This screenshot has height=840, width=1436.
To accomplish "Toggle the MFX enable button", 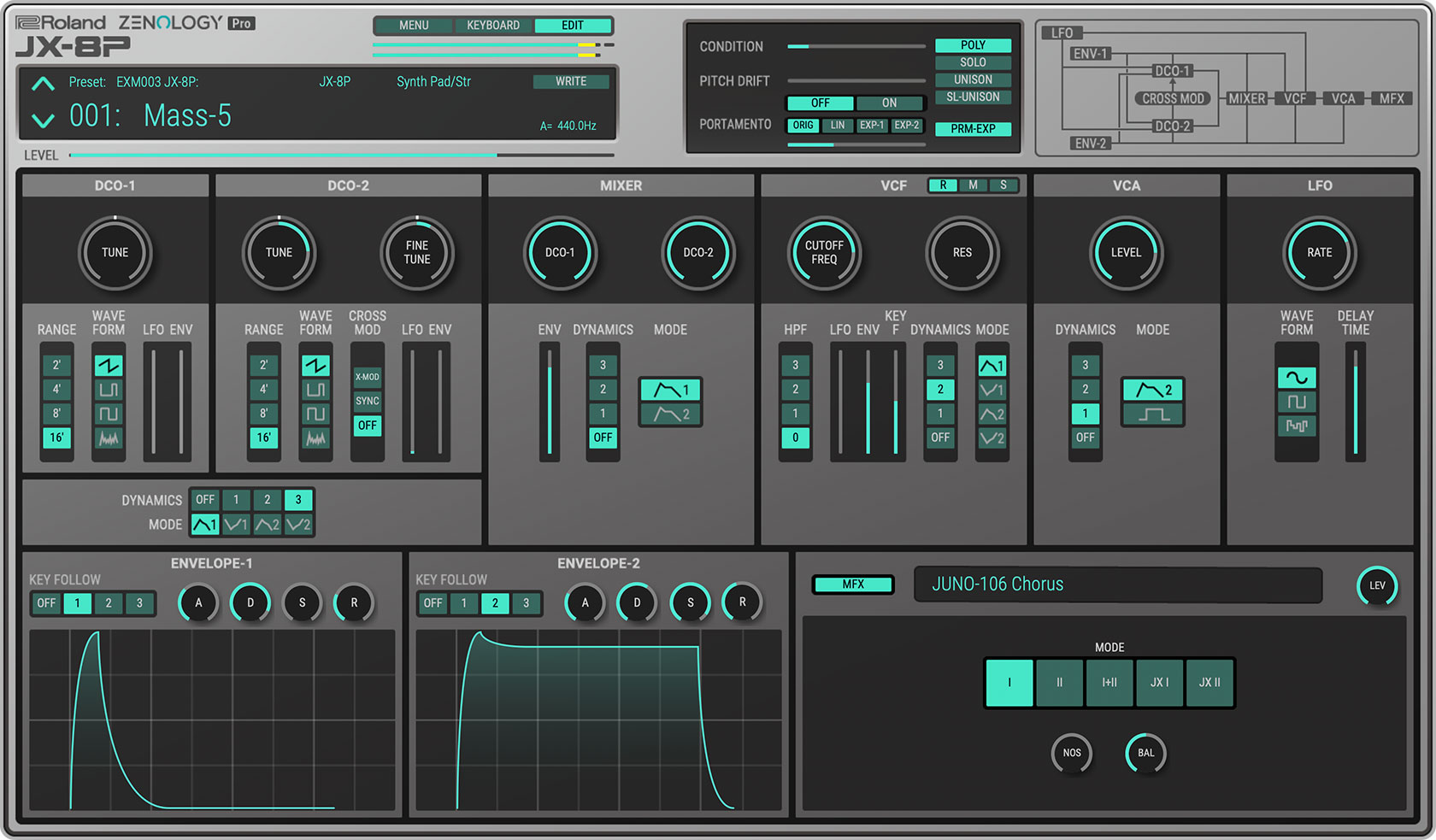I will (x=853, y=584).
